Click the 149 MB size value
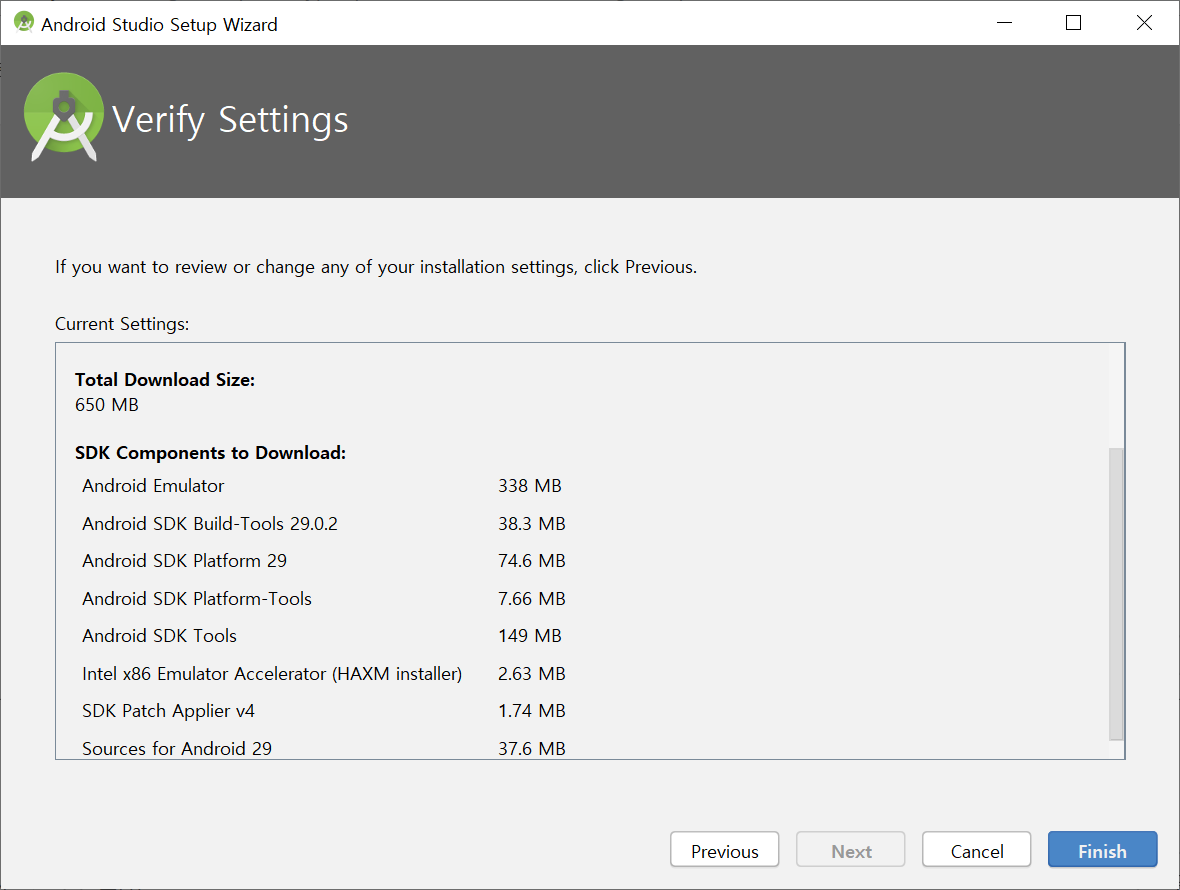Screen dimensions: 1180x890 [530, 636]
